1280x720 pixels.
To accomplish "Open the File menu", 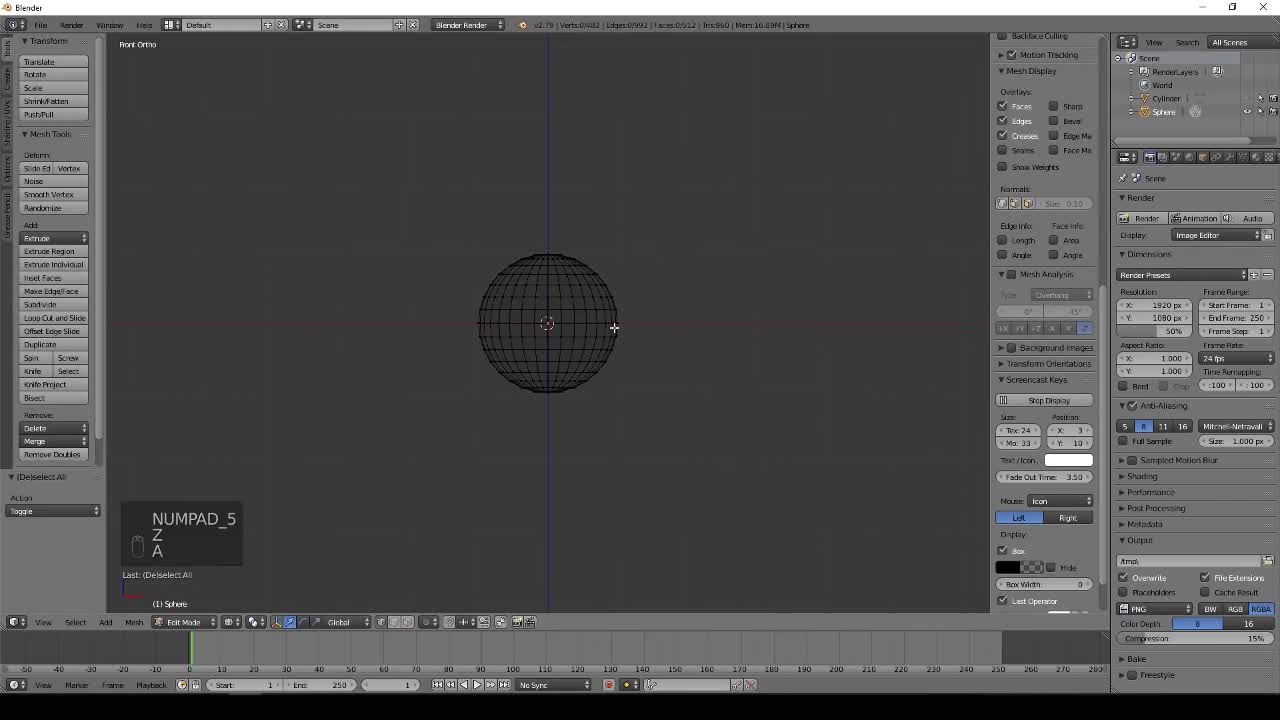I will click(41, 25).
